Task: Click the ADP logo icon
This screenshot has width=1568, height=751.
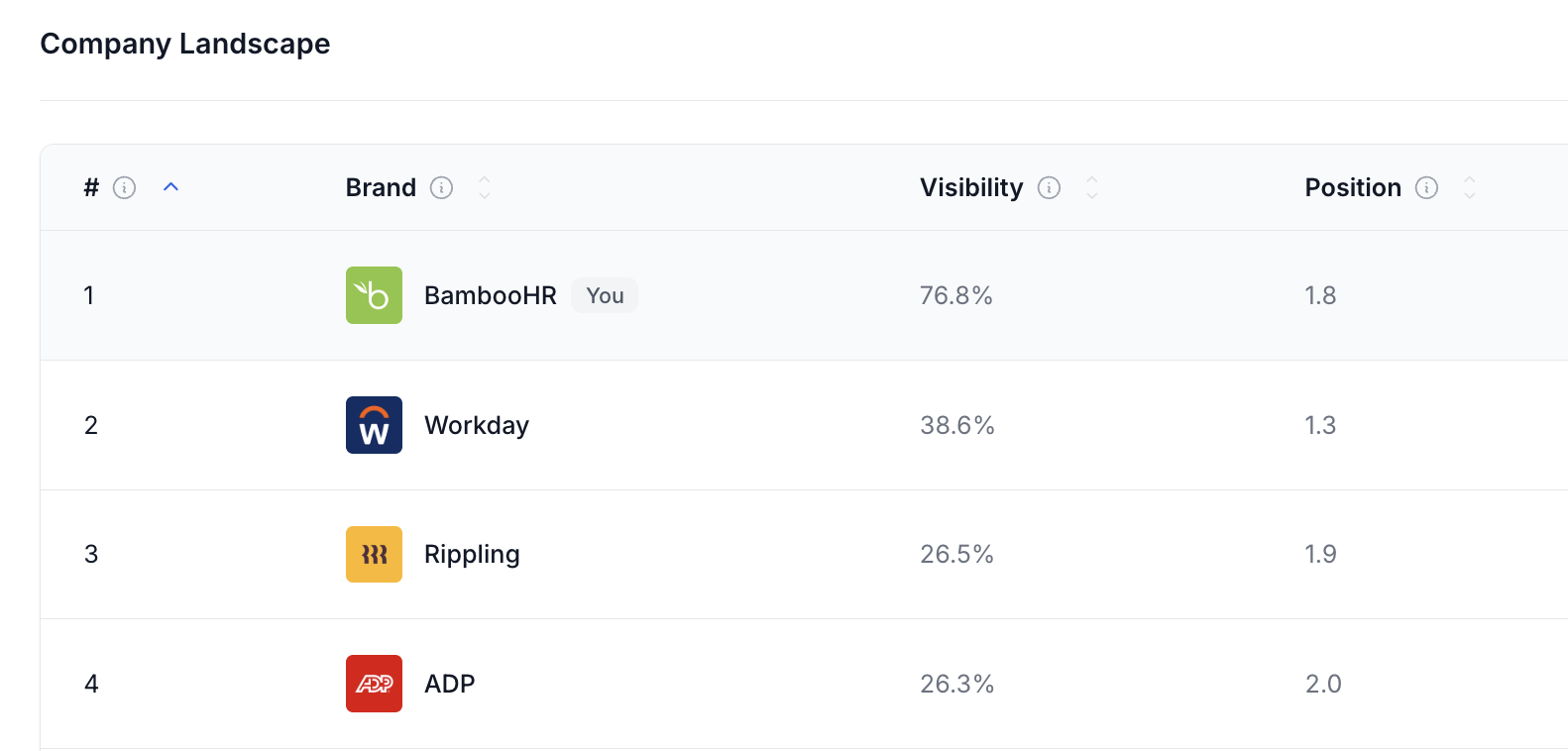Action: (x=374, y=684)
